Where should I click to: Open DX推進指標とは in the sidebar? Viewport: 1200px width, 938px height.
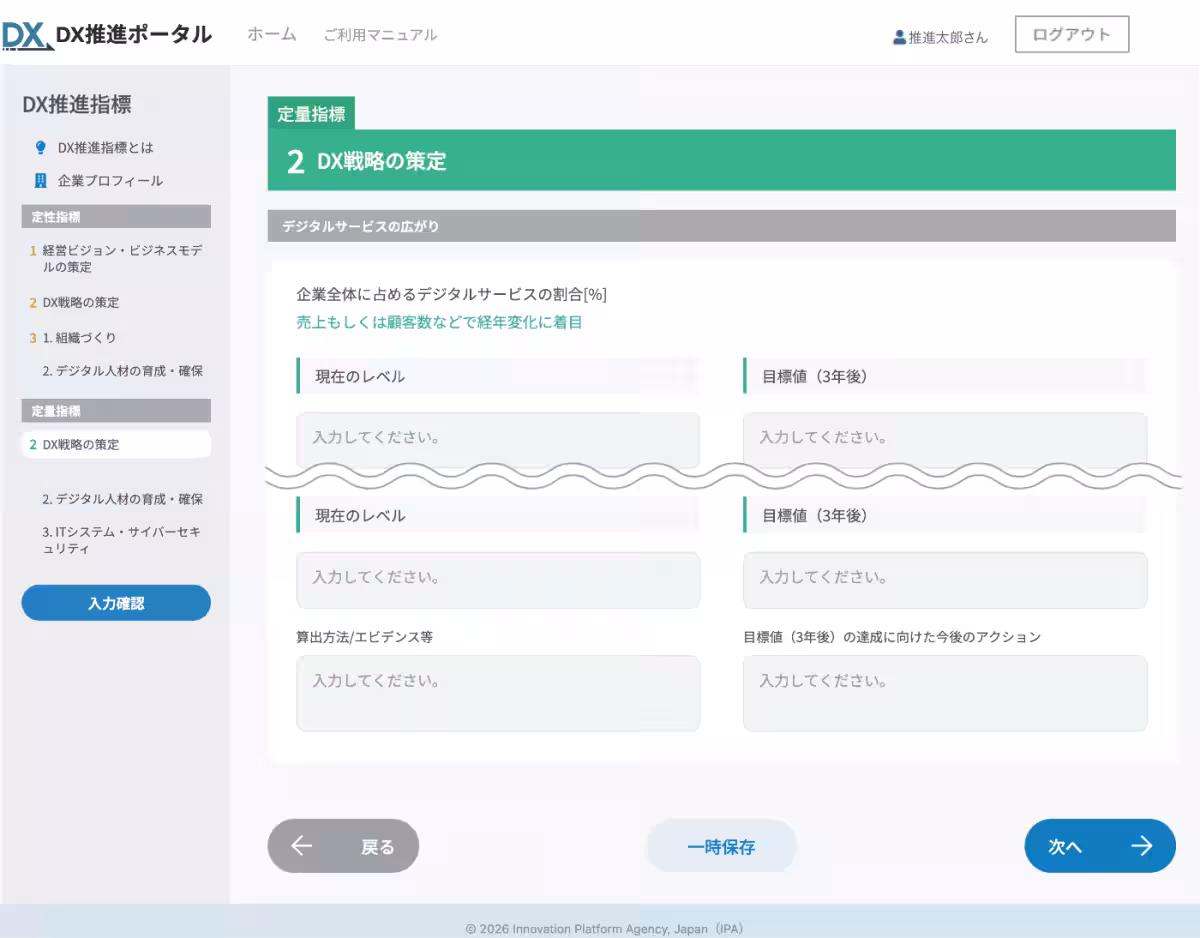[x=105, y=147]
